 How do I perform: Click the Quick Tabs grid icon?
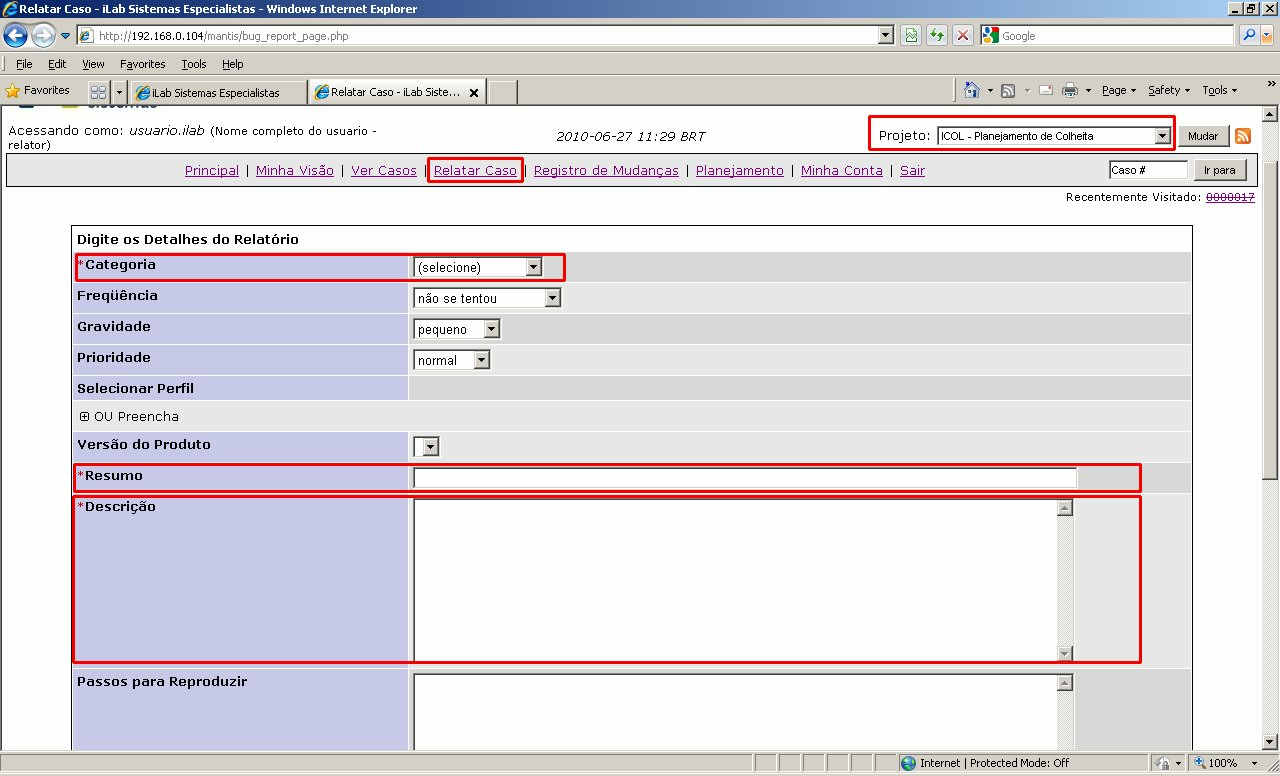pos(99,91)
